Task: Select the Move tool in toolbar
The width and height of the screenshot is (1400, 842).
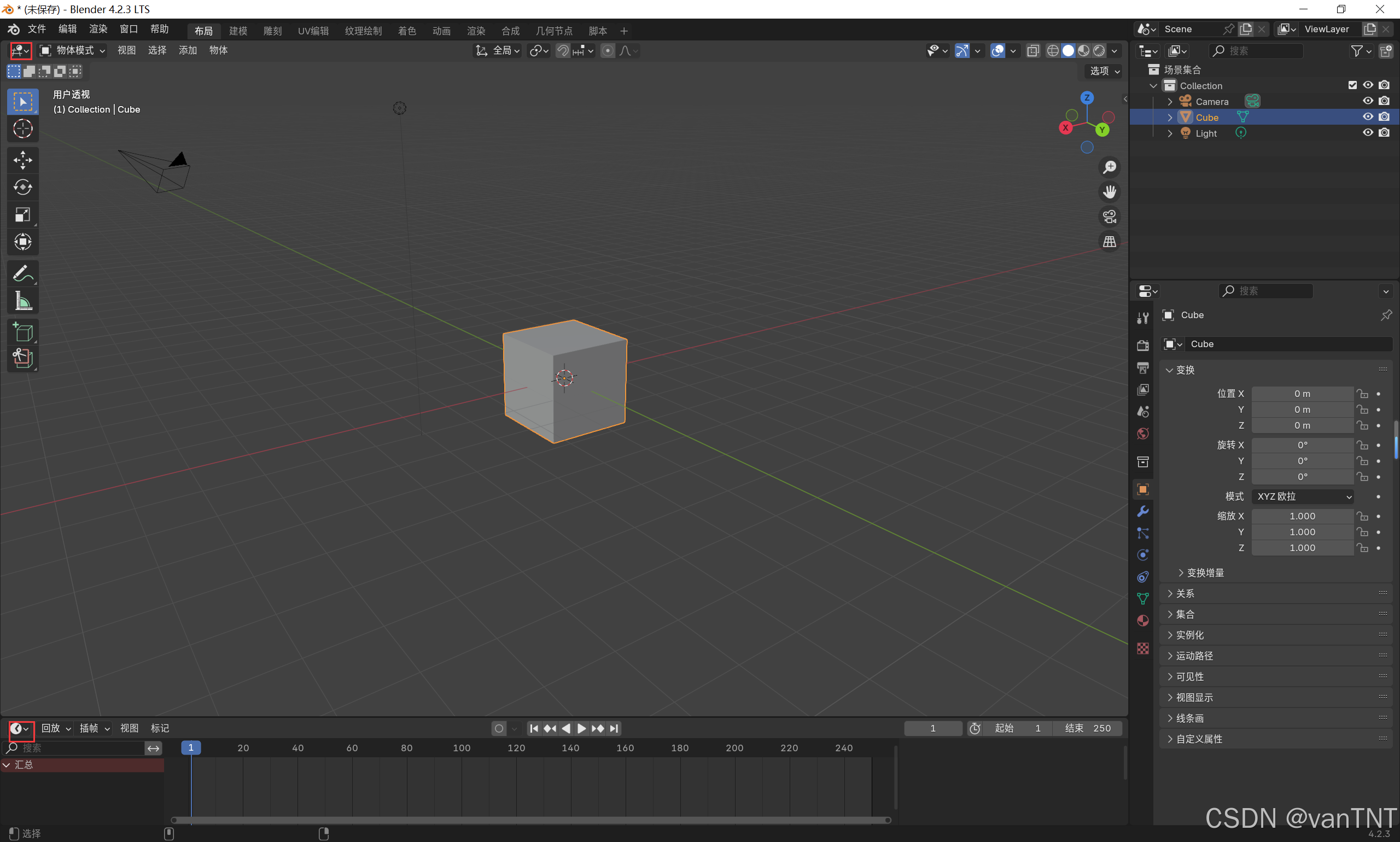Action: (x=23, y=160)
